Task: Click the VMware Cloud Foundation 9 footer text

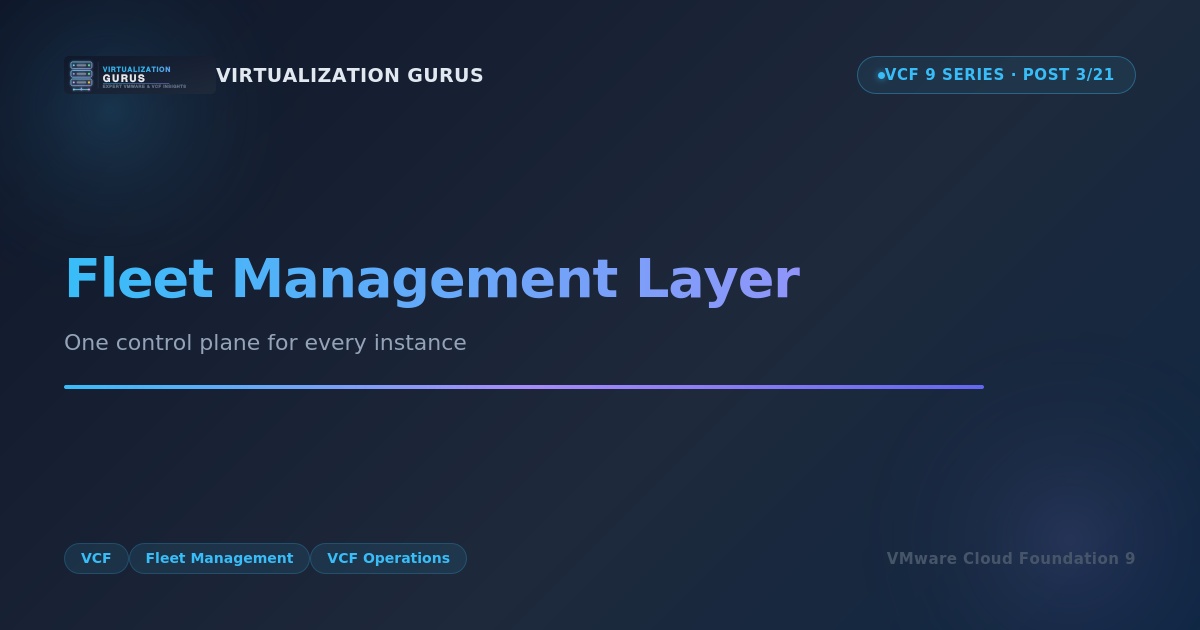Action: coord(1011,558)
